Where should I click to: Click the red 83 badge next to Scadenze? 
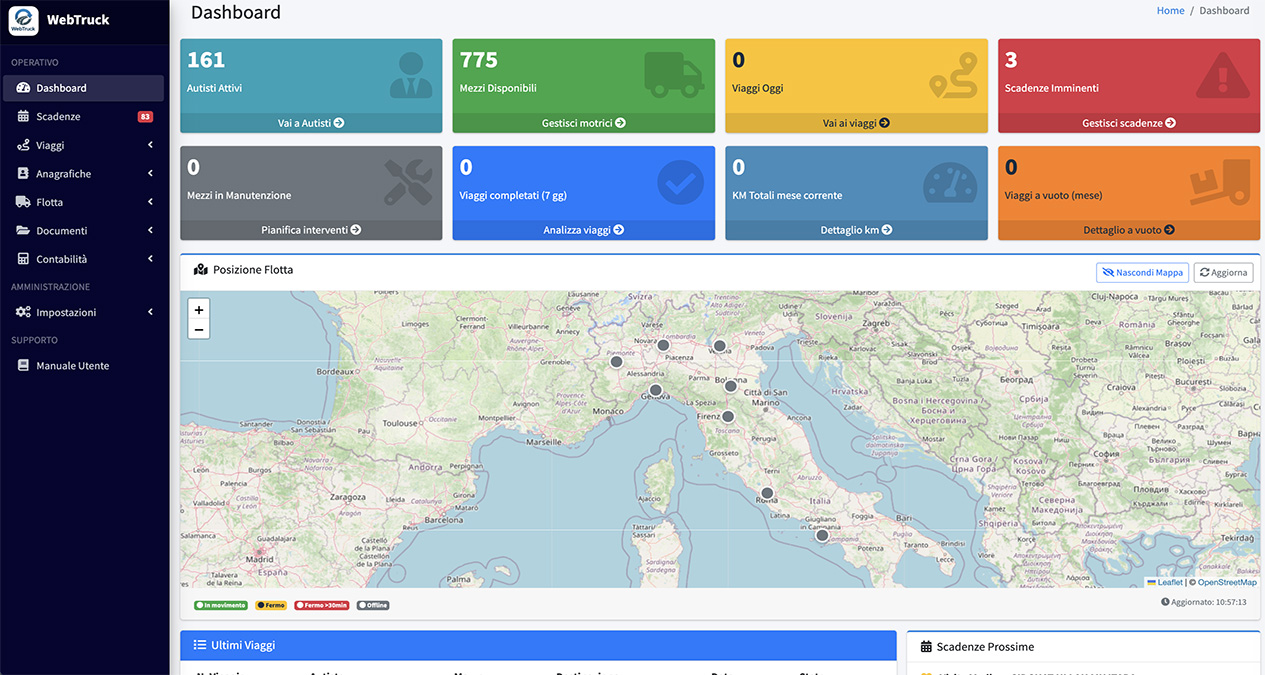tap(145, 117)
